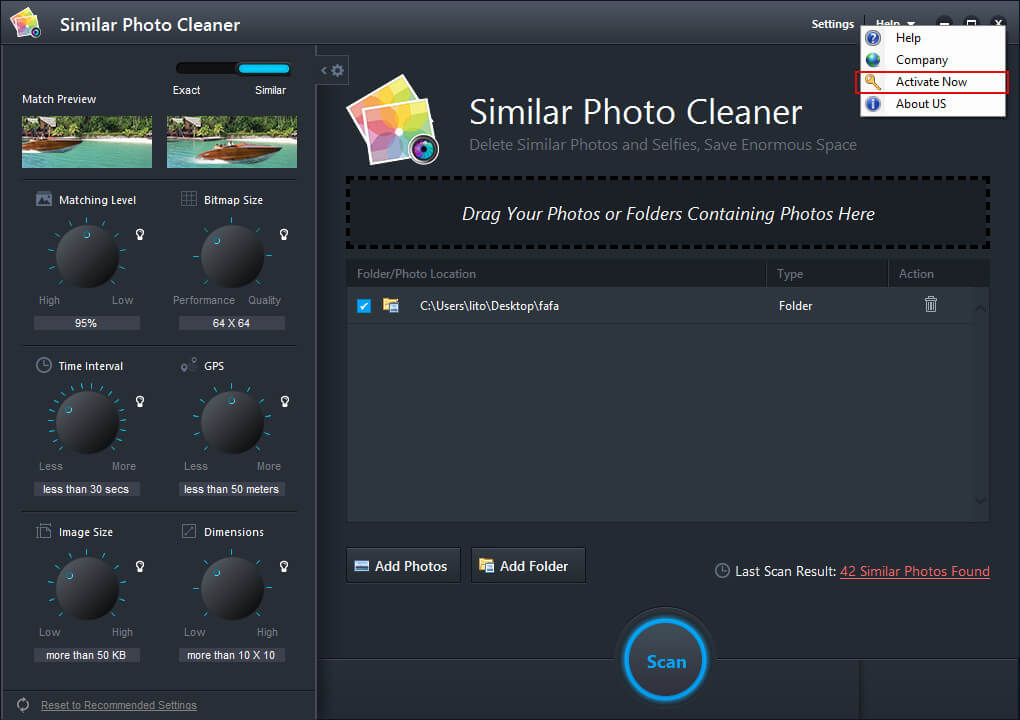The height and width of the screenshot is (720, 1020).
Task: Toggle the Exact/Similar match mode switch
Action: click(x=233, y=68)
